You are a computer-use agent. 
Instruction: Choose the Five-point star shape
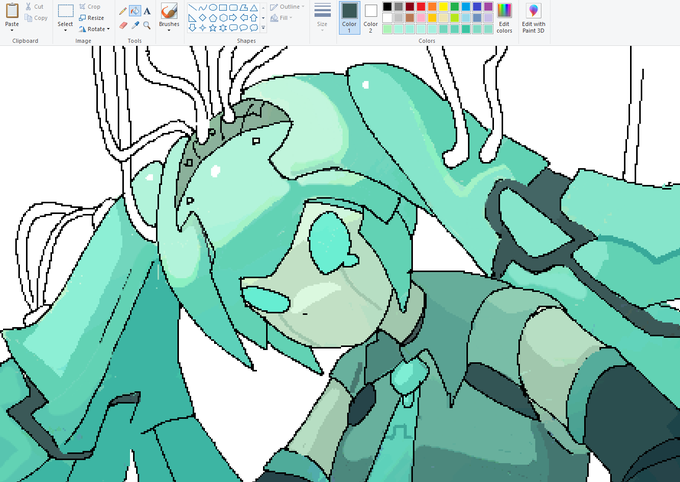(x=213, y=28)
